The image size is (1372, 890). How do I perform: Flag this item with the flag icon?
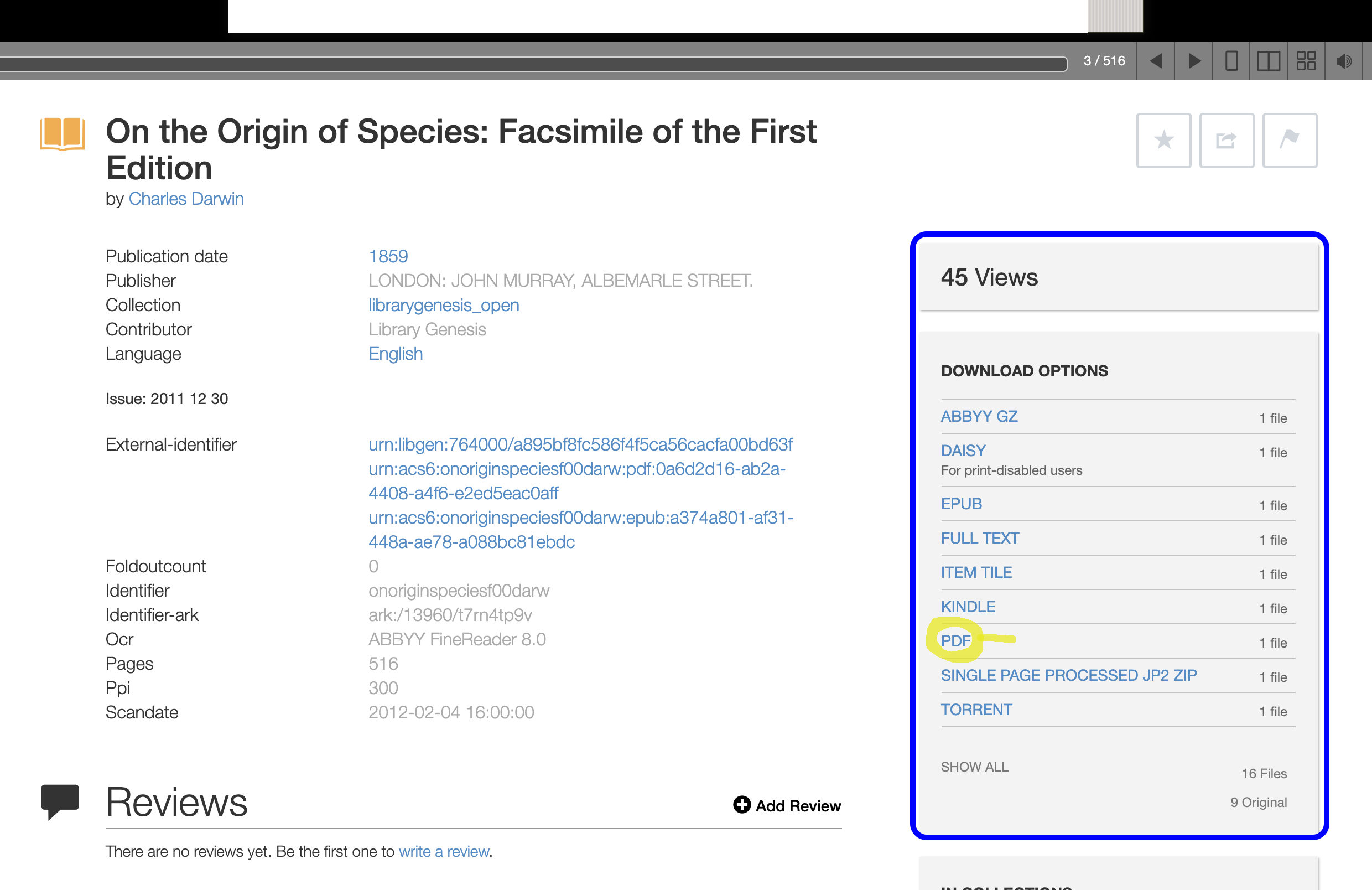tap(1289, 140)
